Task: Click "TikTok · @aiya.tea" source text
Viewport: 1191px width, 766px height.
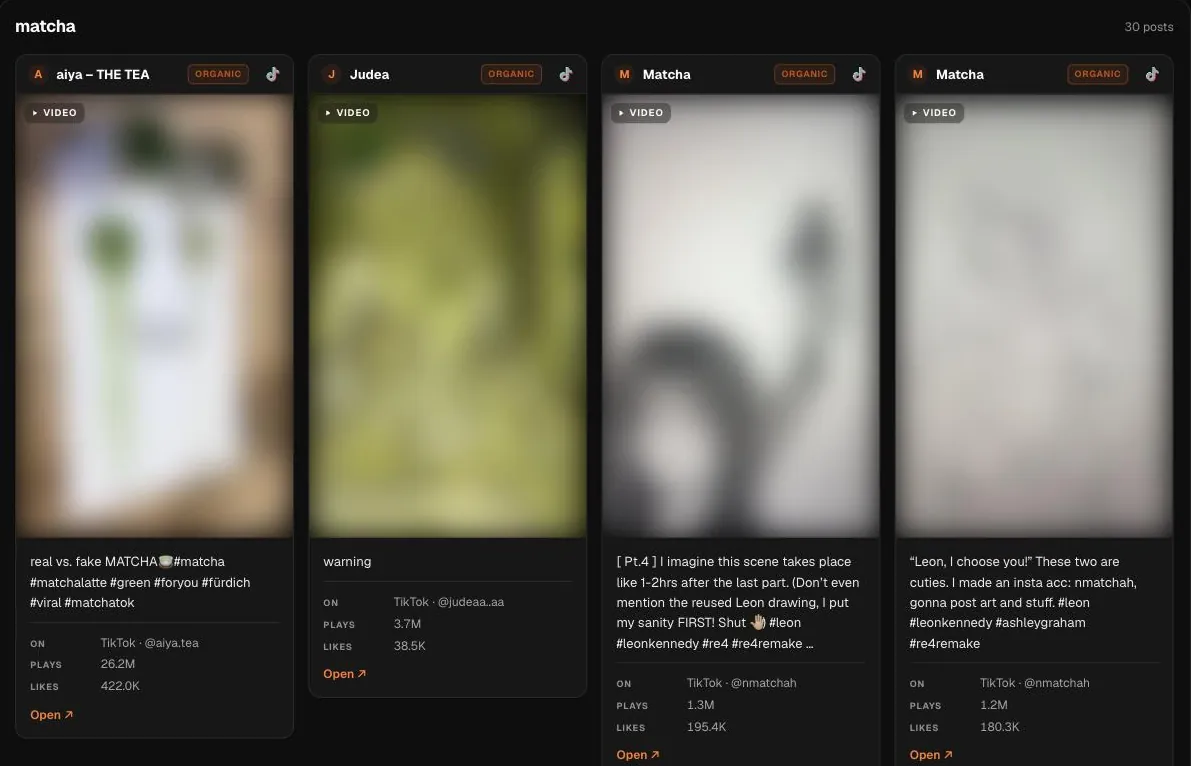Action: pos(150,643)
